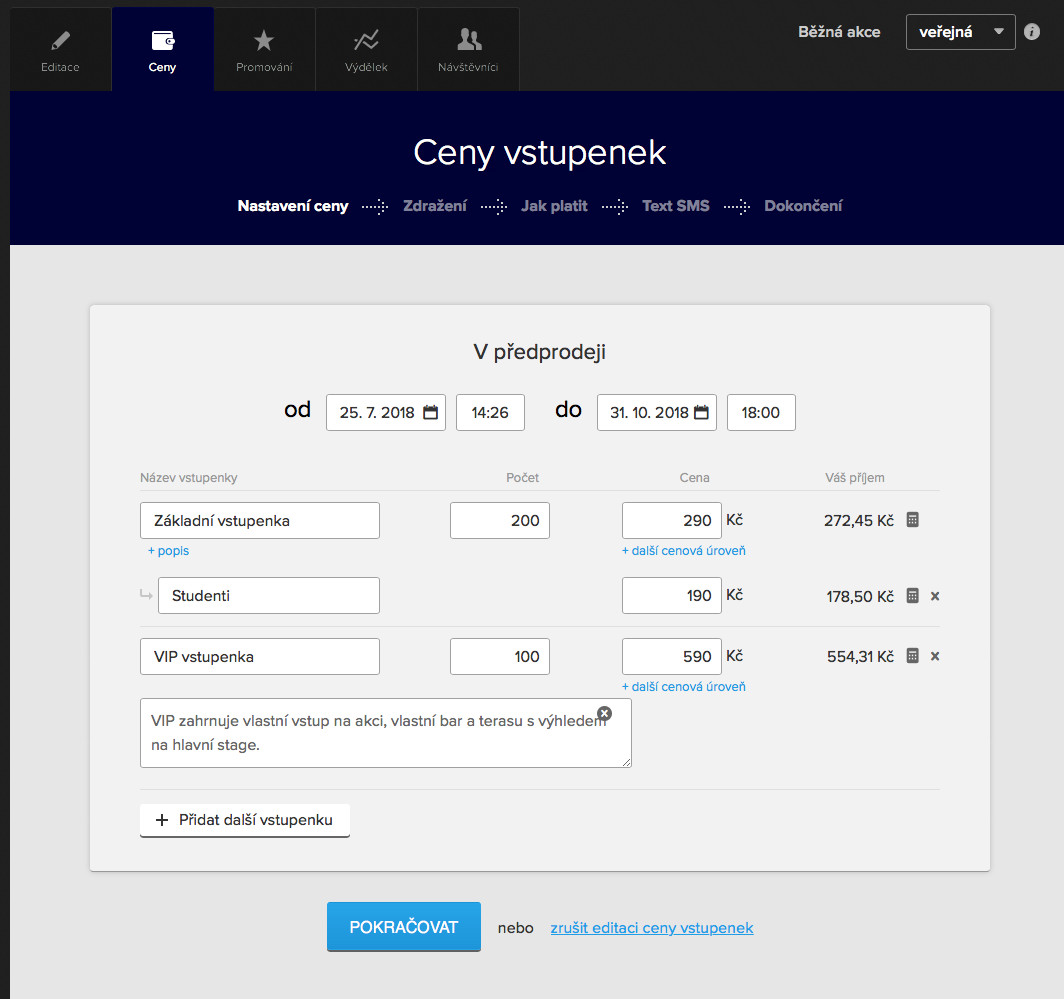Switch to the Editace tab
Image resolution: width=1064 pixels, height=999 pixels.
coord(60,48)
